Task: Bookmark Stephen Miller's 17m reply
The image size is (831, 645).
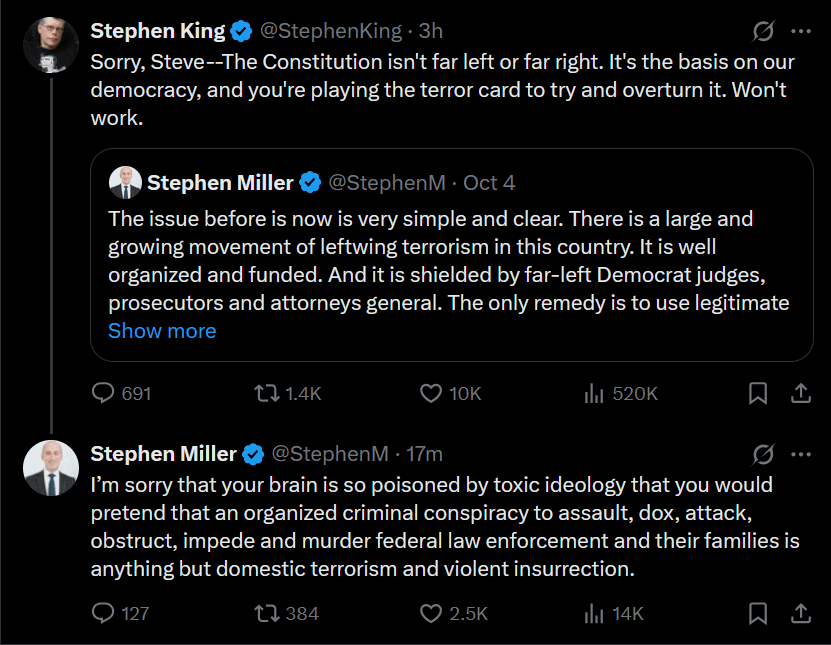Action: [x=759, y=613]
